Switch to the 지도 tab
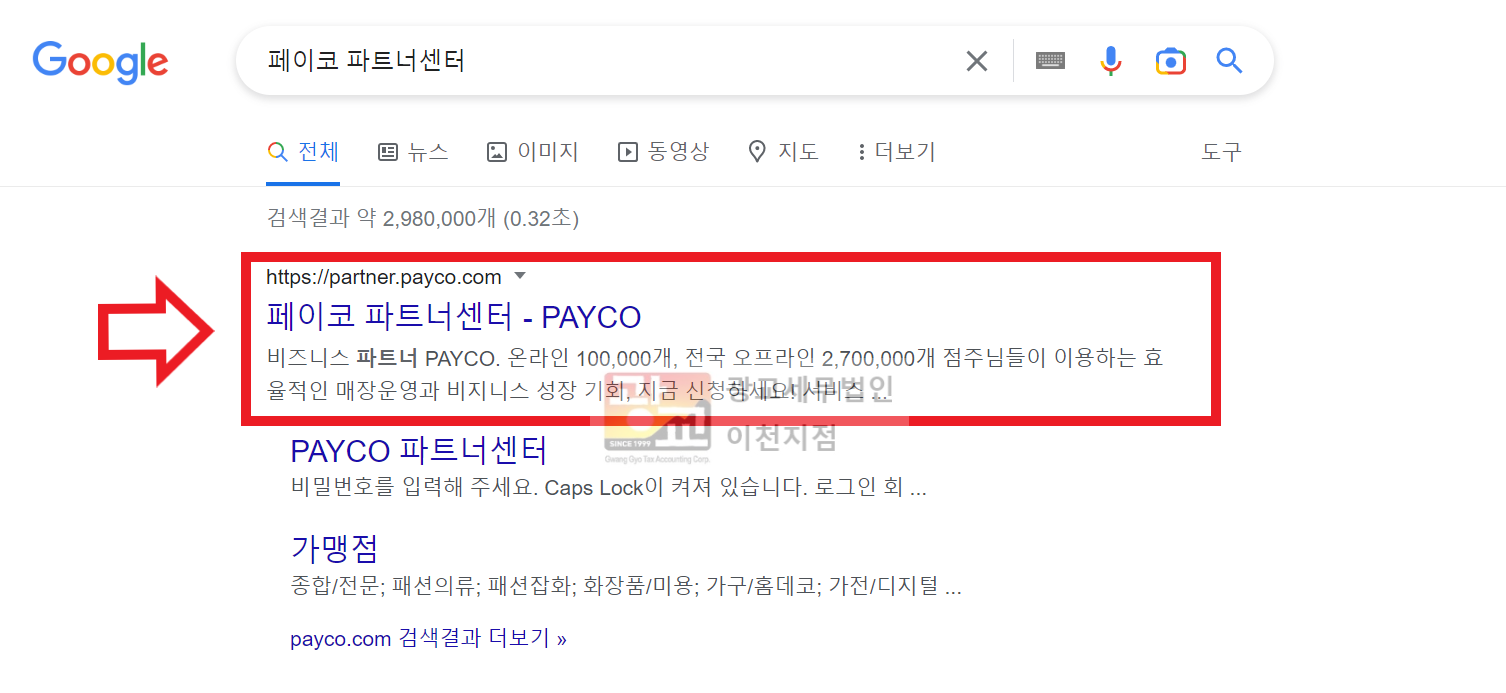This screenshot has height=693, width=1506. (x=783, y=152)
